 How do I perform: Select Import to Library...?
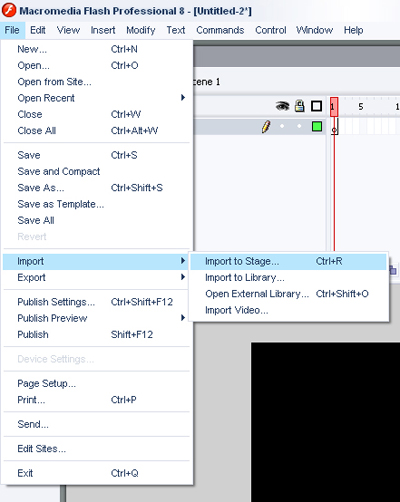tap(289, 278)
